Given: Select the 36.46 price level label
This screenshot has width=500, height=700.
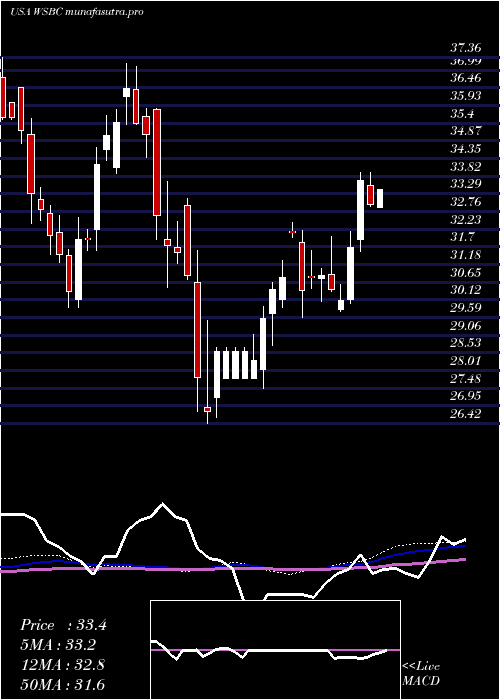Looking at the screenshot, I should [466, 79].
